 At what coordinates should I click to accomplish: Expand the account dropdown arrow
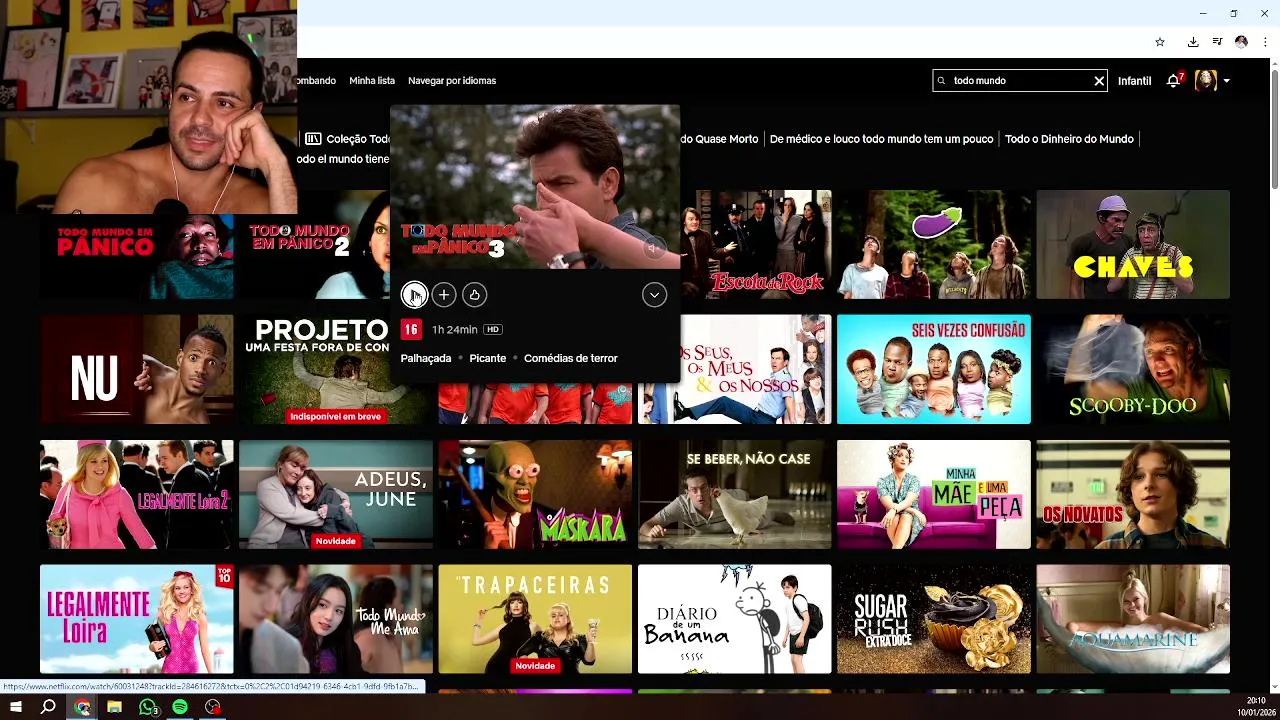click(1226, 81)
